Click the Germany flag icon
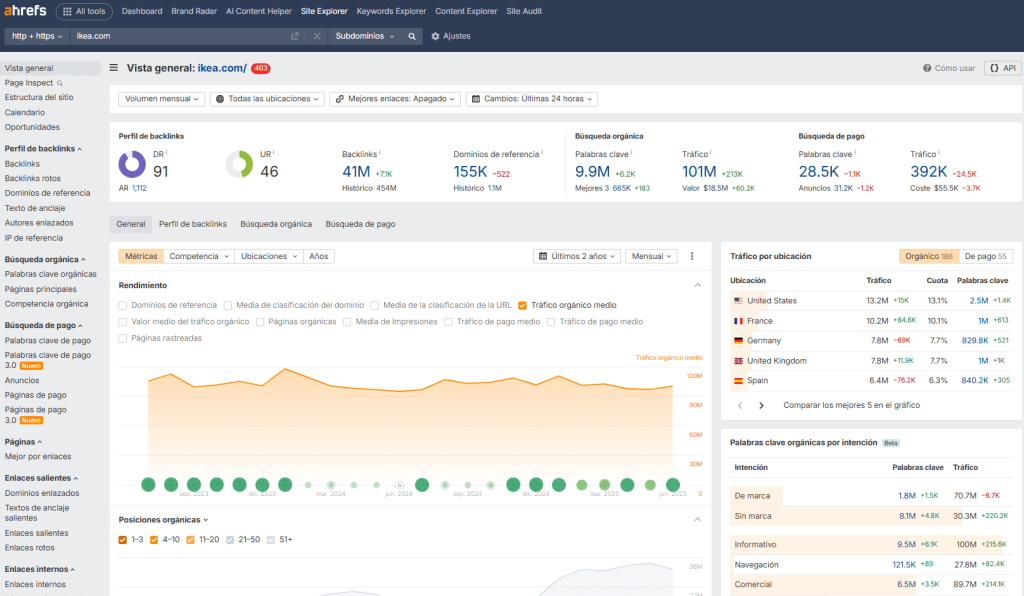The width and height of the screenshot is (1024, 596). (739, 341)
